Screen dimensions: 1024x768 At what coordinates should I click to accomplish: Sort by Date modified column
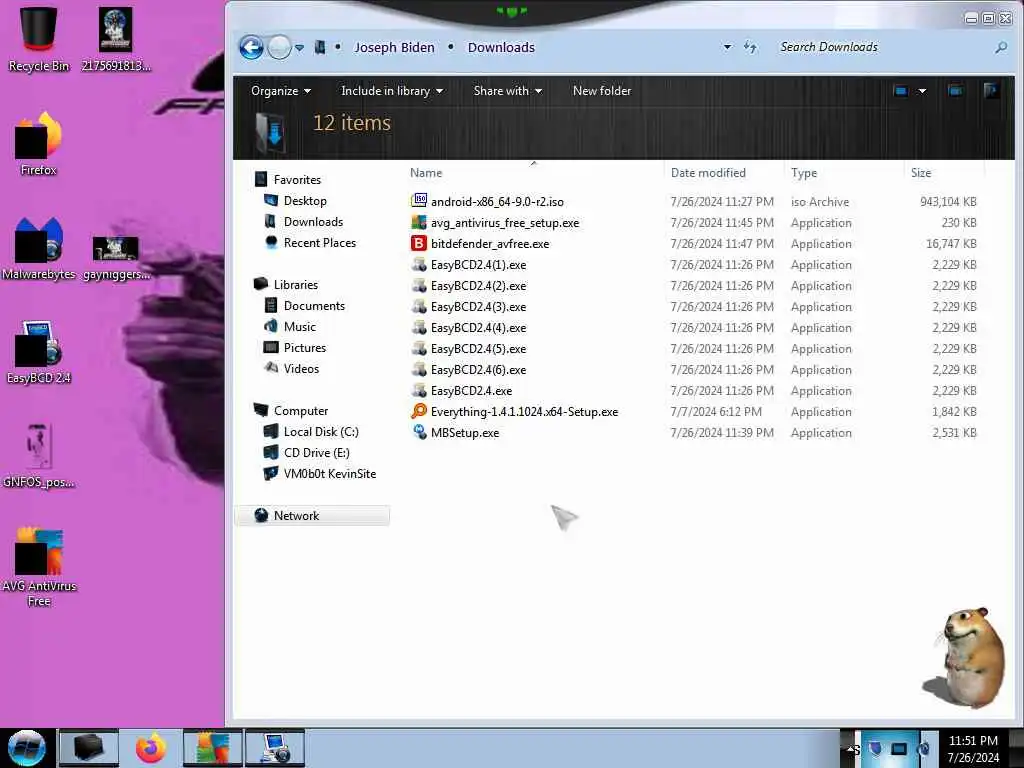[x=708, y=173]
